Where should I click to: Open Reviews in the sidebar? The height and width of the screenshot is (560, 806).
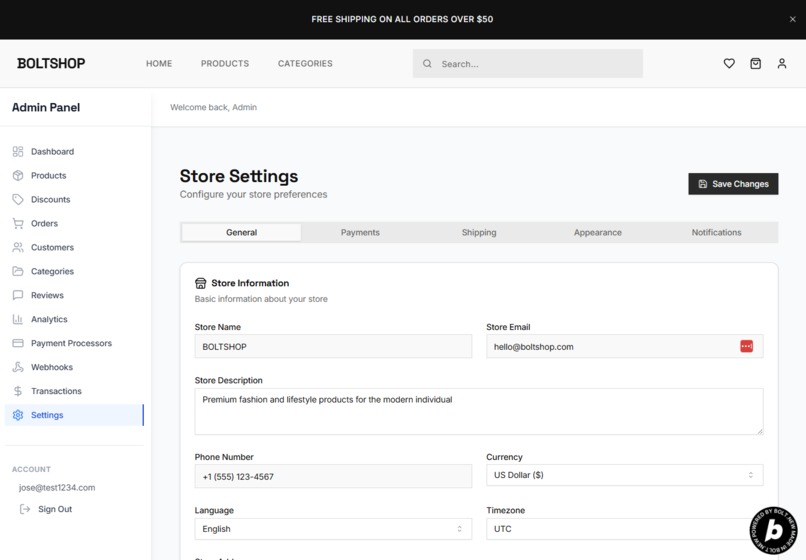coord(75,295)
